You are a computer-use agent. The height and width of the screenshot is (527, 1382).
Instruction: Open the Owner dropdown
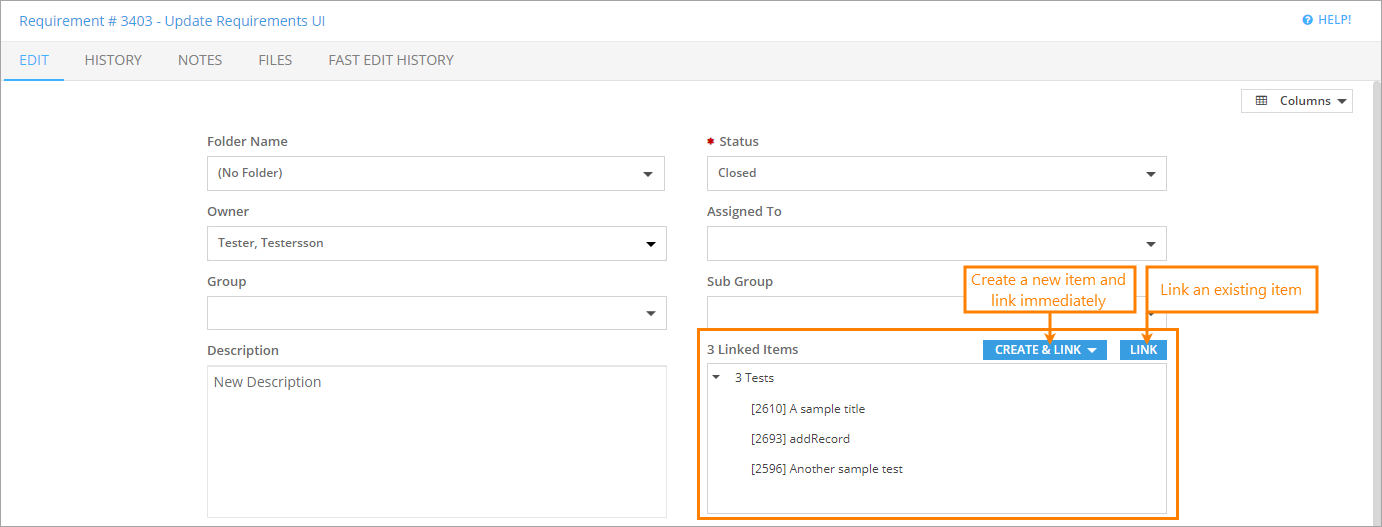(x=435, y=243)
